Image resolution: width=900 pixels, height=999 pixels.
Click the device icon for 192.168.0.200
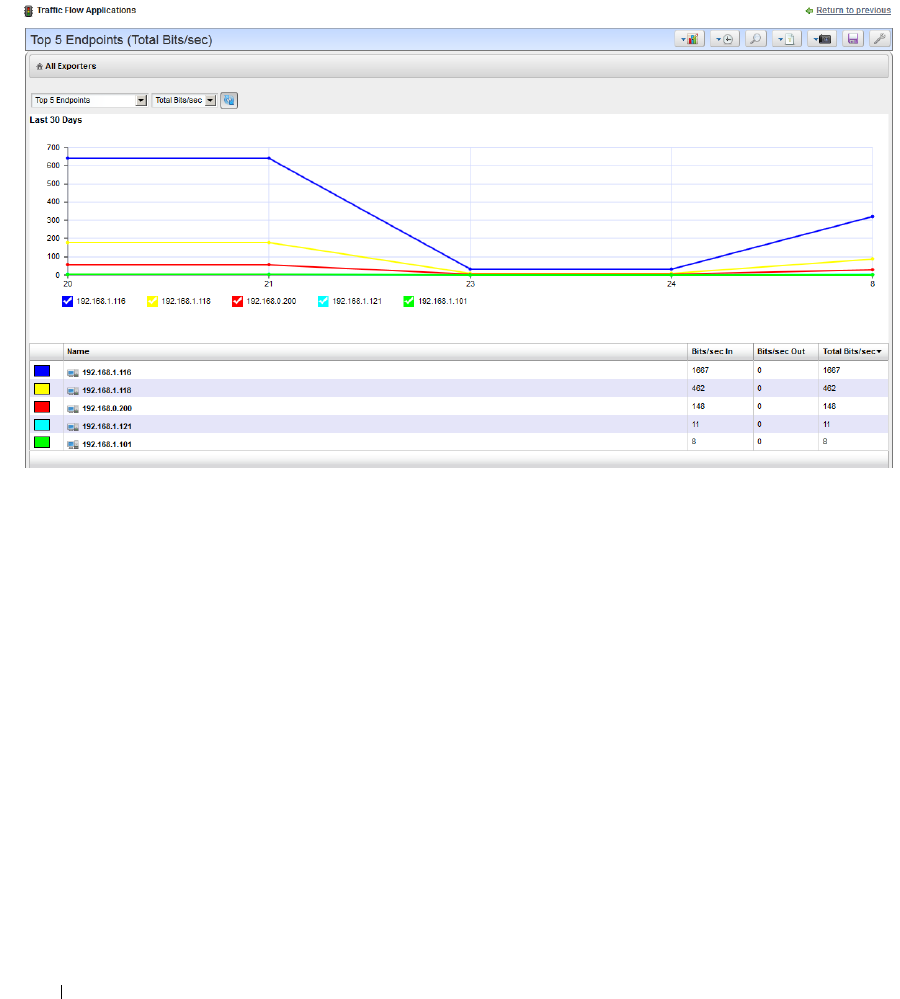click(73, 408)
